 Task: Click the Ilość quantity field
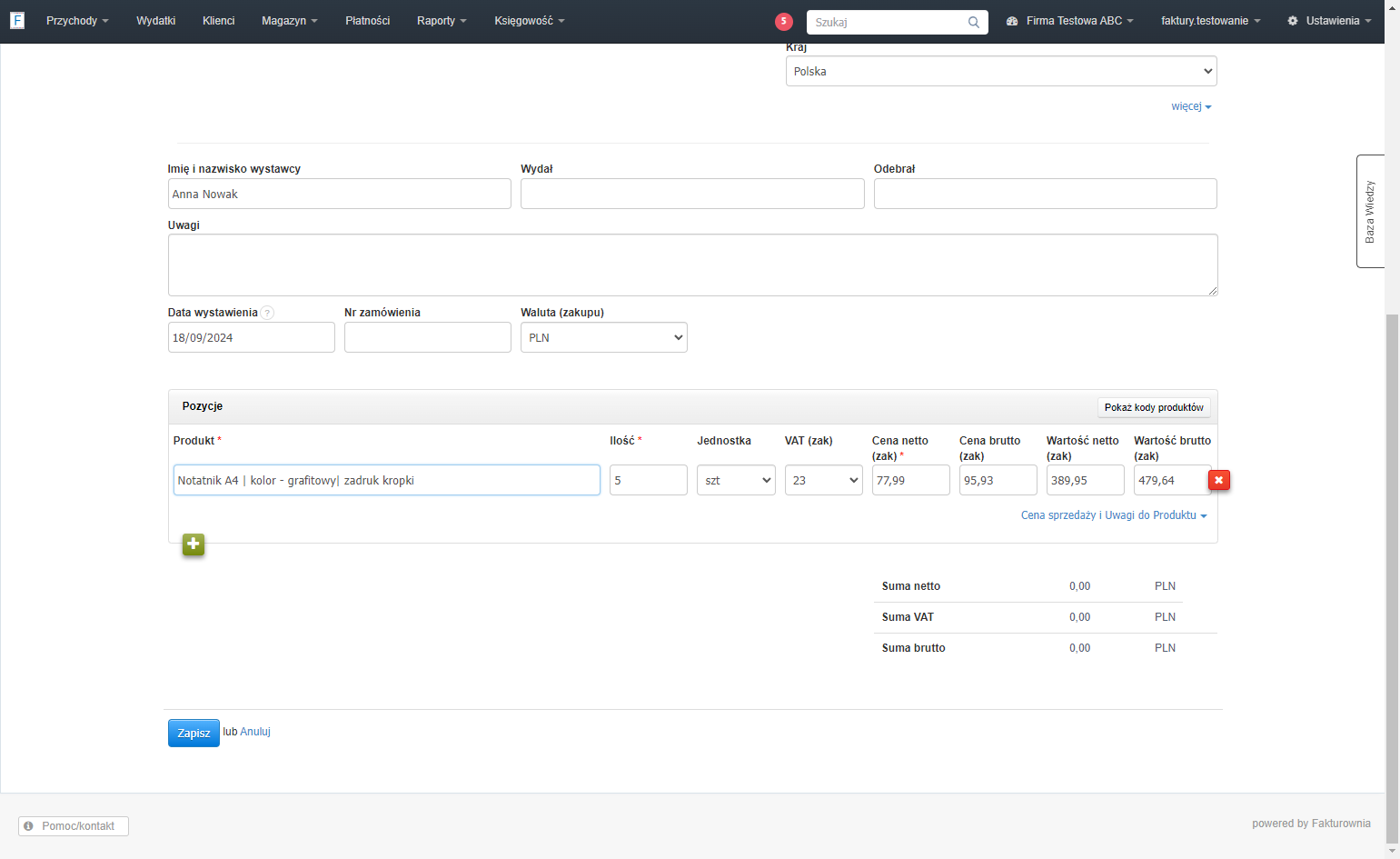(649, 480)
